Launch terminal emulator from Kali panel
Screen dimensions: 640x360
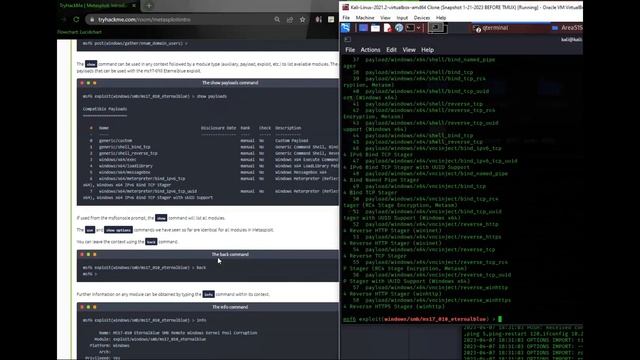point(410,28)
